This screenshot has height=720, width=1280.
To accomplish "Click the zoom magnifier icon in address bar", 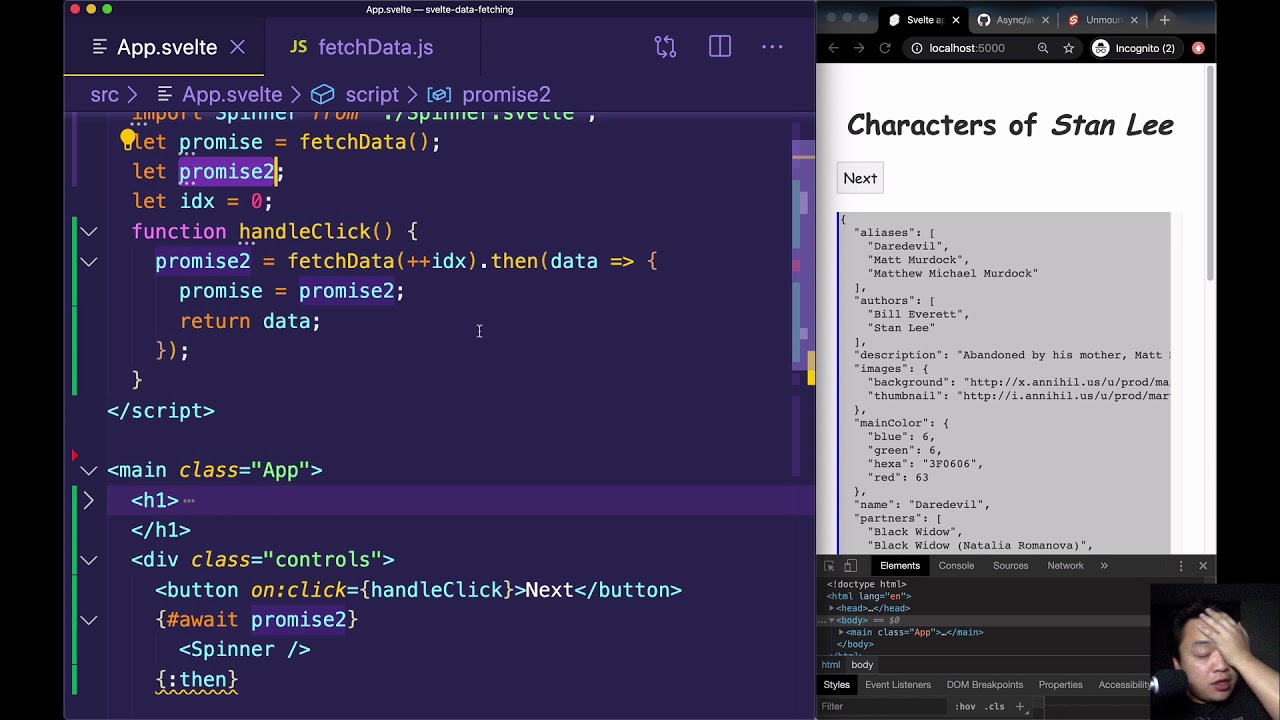I will click(1043, 48).
